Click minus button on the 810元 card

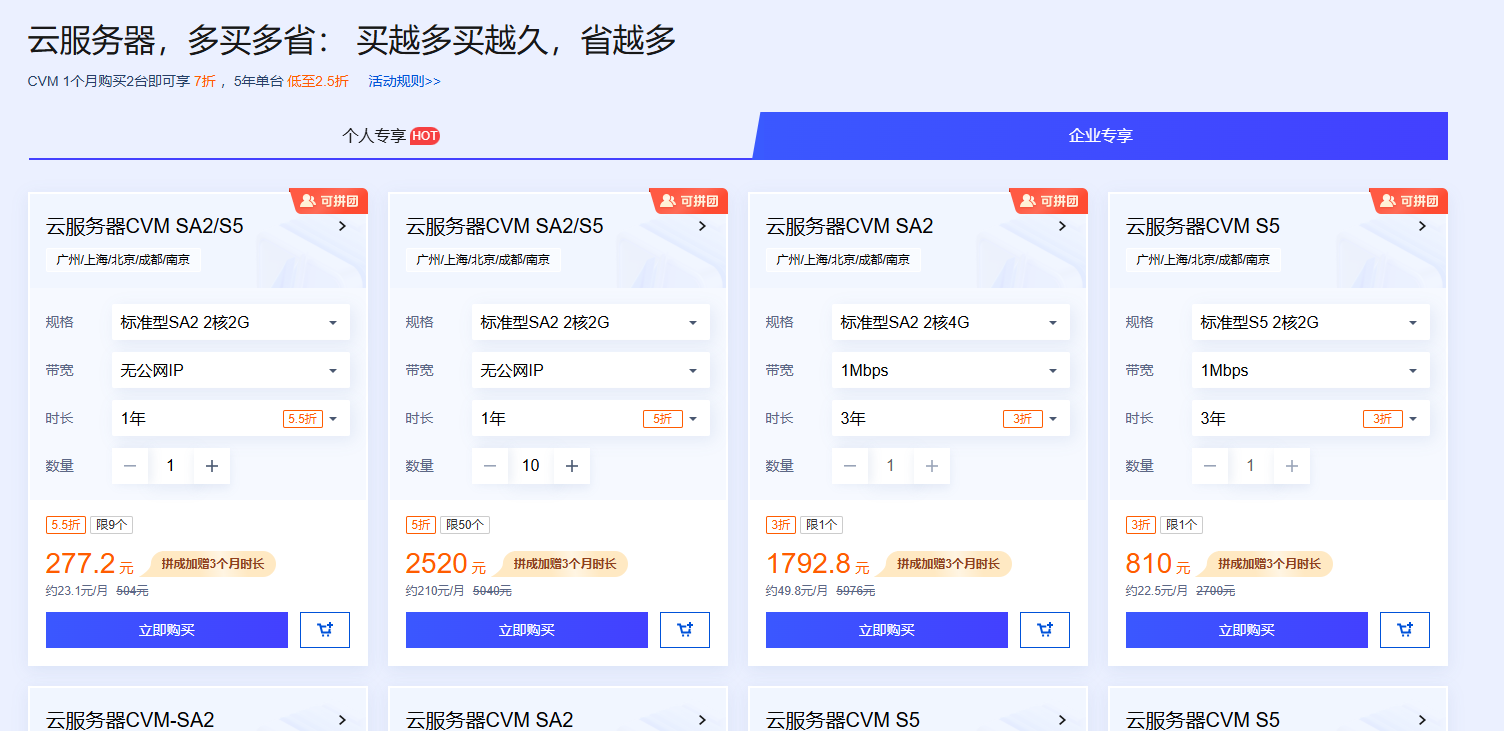[x=1210, y=466]
